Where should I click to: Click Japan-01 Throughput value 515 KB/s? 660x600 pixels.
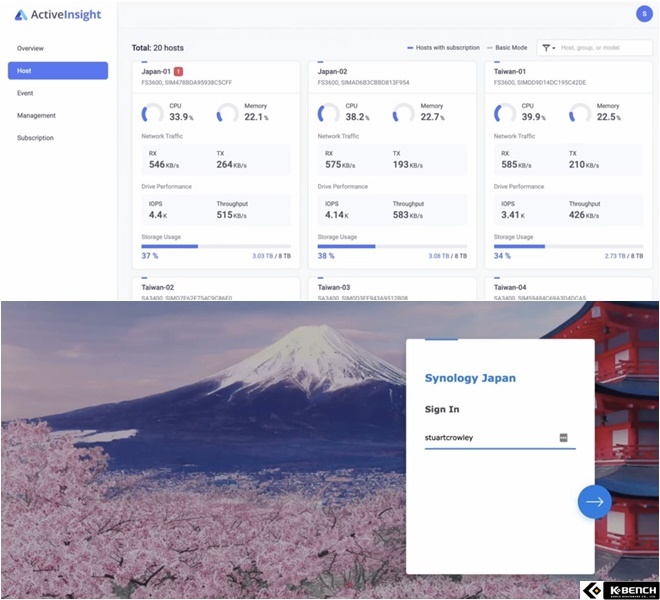click(232, 215)
